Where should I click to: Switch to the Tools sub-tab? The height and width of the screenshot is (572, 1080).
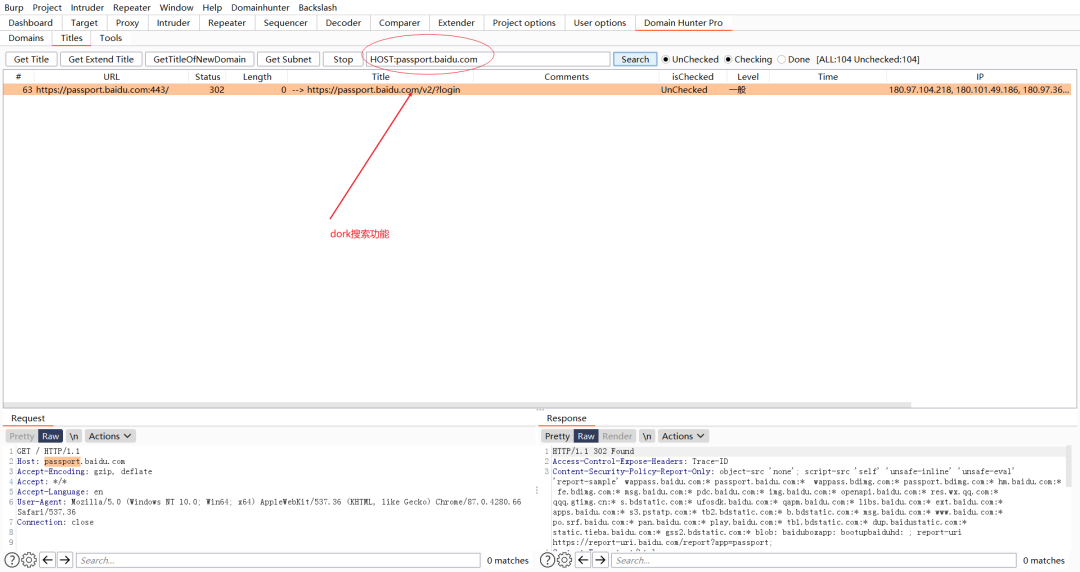pos(111,38)
